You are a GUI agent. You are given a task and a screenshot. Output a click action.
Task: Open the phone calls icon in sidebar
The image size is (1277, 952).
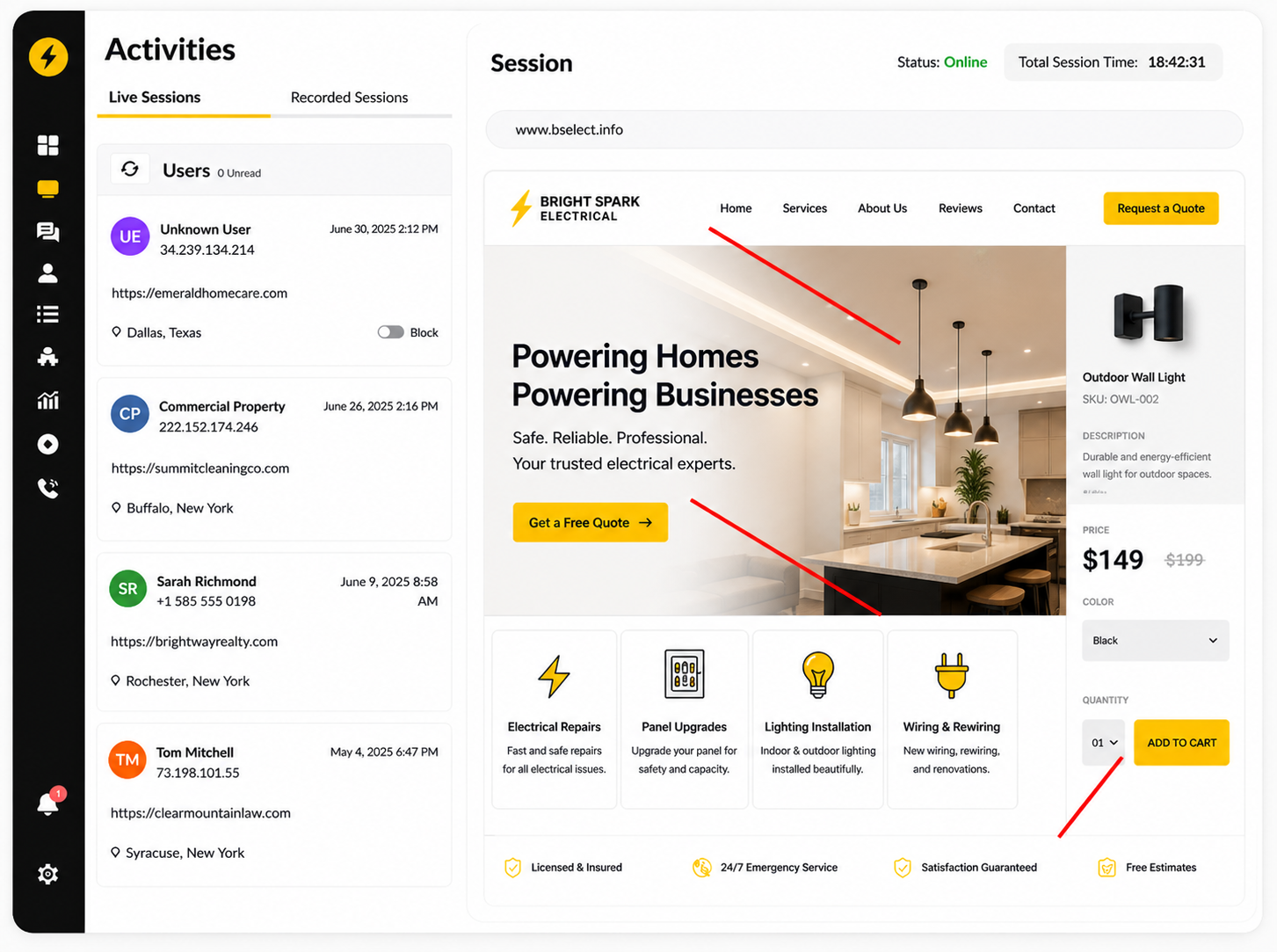tap(48, 488)
